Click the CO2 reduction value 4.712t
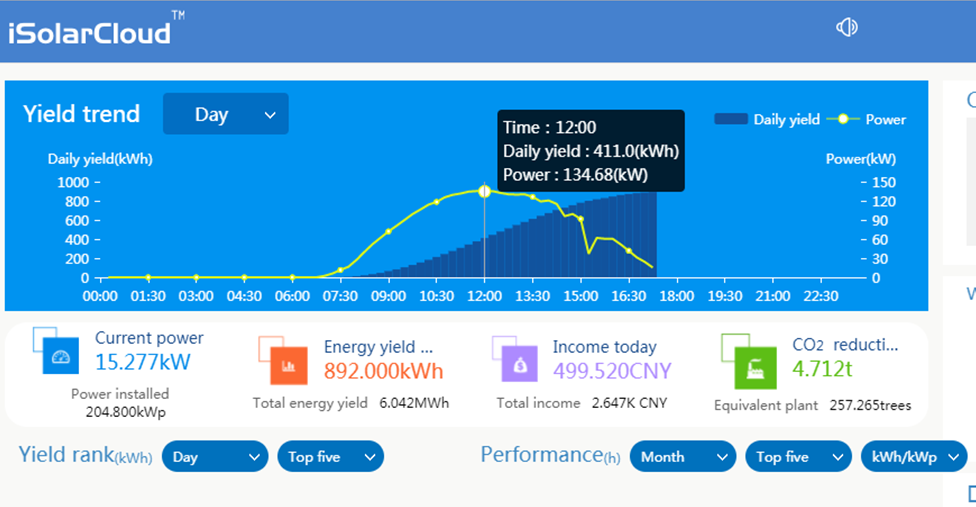 [822, 369]
